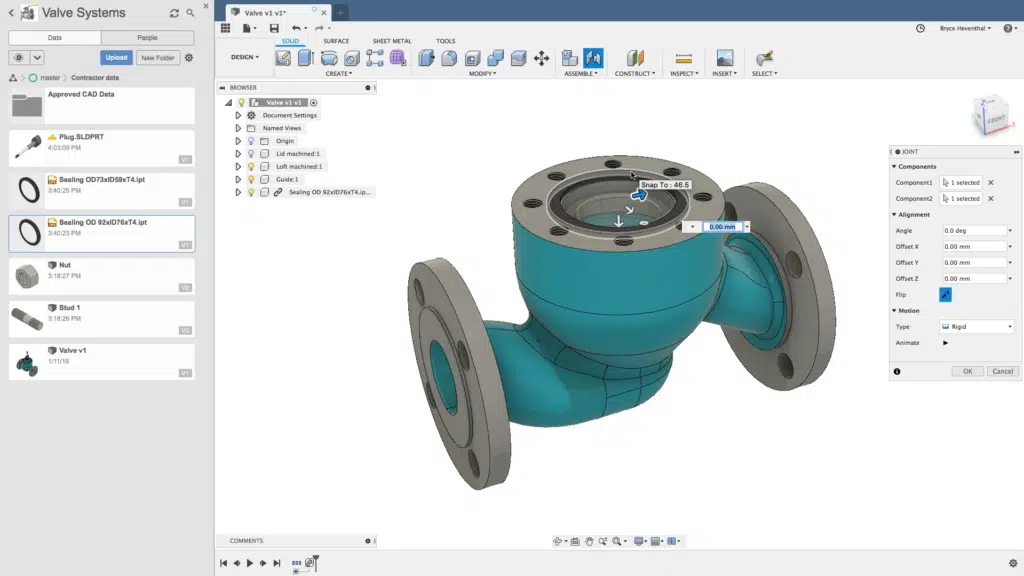The height and width of the screenshot is (576, 1024).
Task: Open the Joint tool in Assemble panel
Action: [594, 60]
